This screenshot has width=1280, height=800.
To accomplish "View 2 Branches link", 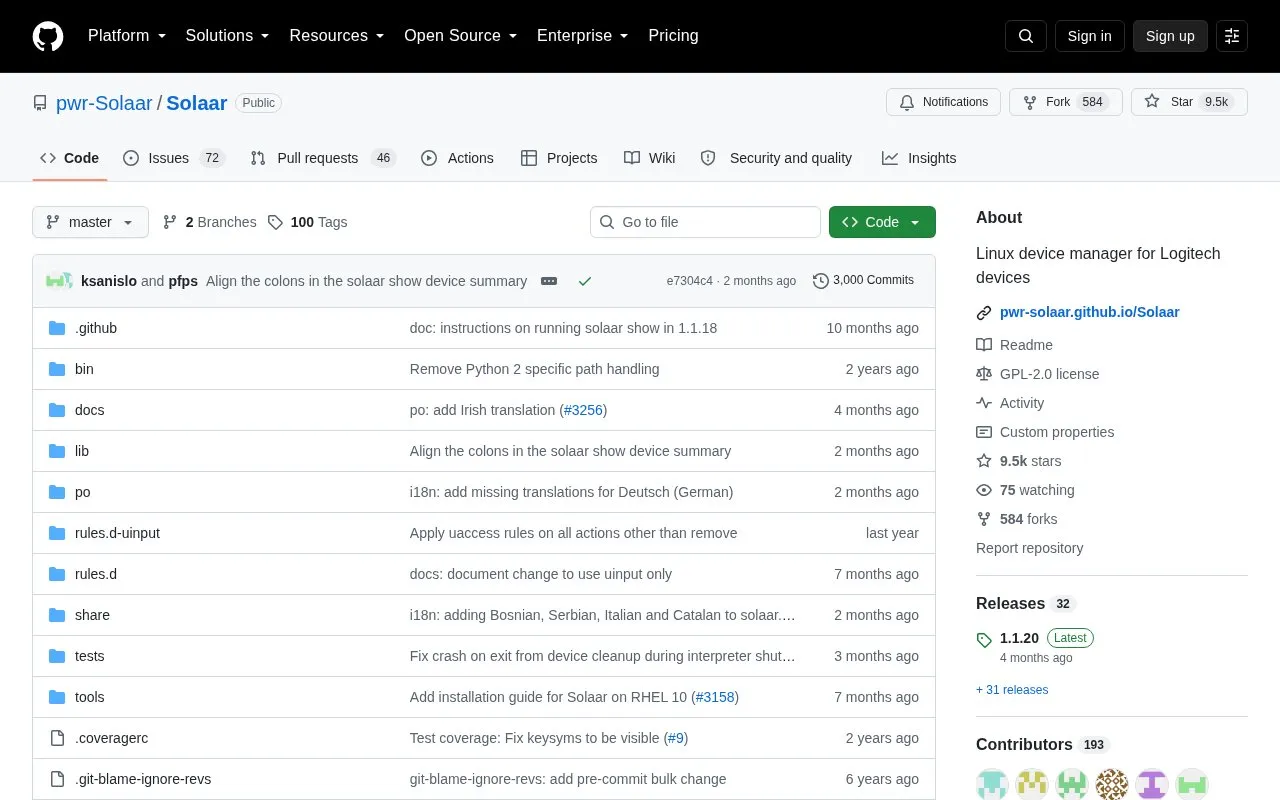I will [210, 222].
